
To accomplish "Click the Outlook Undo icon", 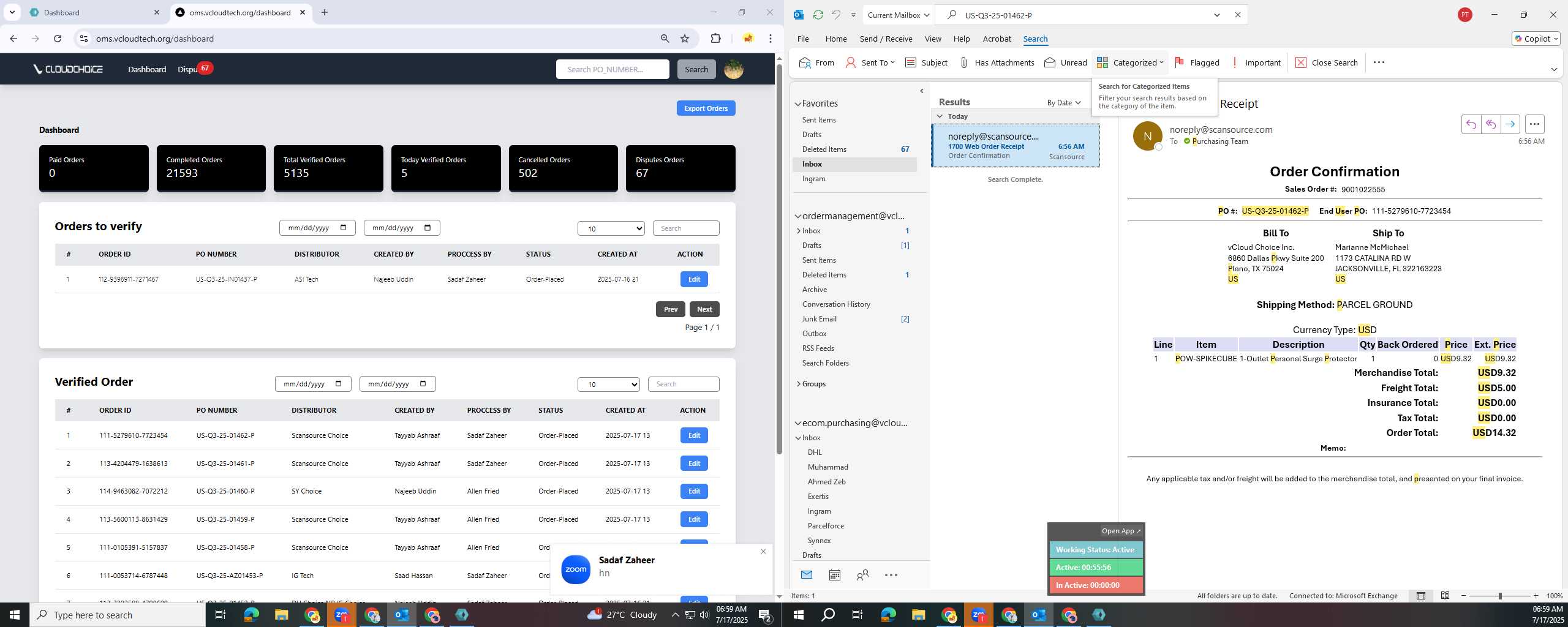I will click(835, 15).
